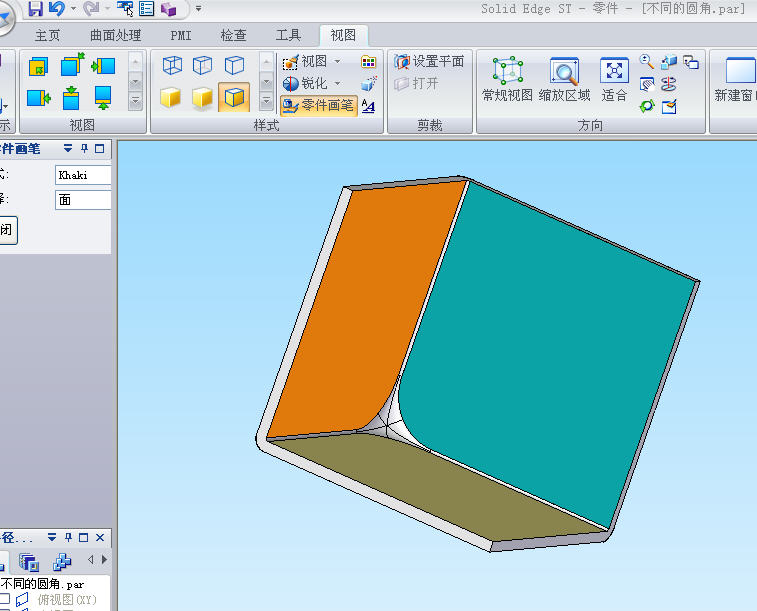Click the cube effects icon beside 锐化
The image size is (757, 611).
pos(368,83)
